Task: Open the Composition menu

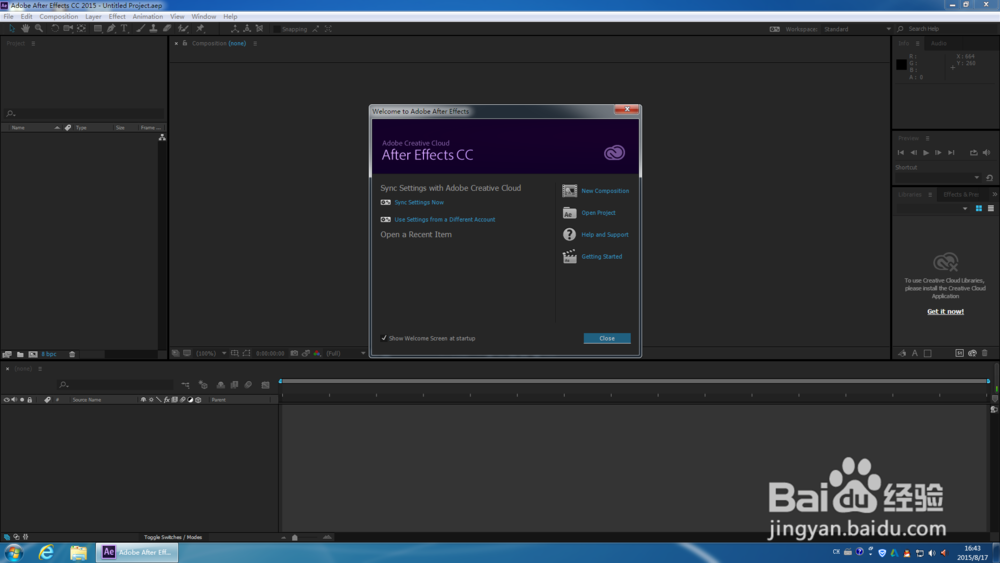Action: (59, 17)
